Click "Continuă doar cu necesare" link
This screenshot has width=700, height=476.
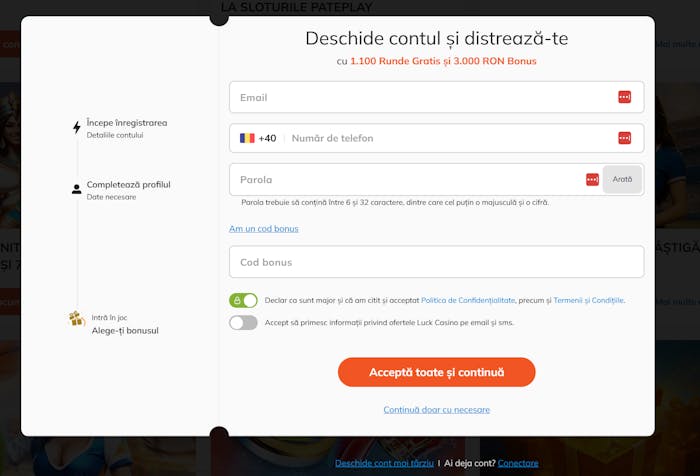click(436, 410)
